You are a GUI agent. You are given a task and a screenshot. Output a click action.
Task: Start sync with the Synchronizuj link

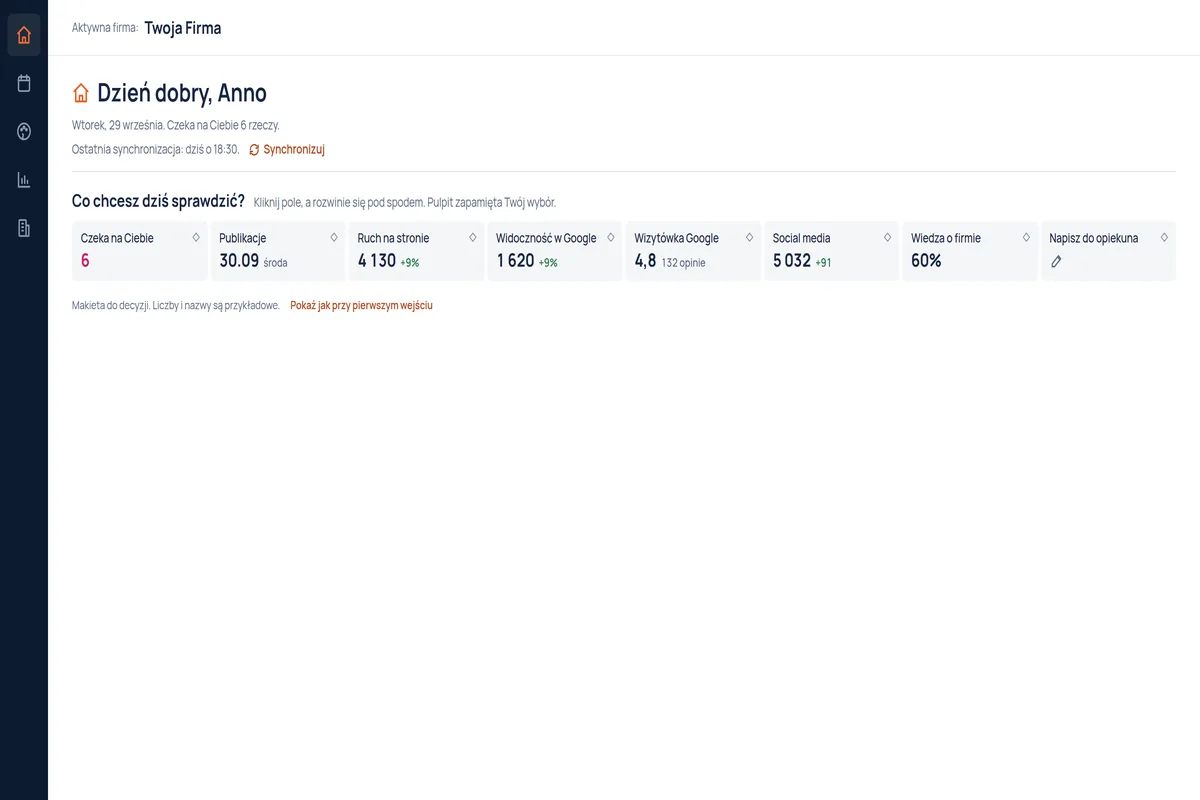pos(287,150)
